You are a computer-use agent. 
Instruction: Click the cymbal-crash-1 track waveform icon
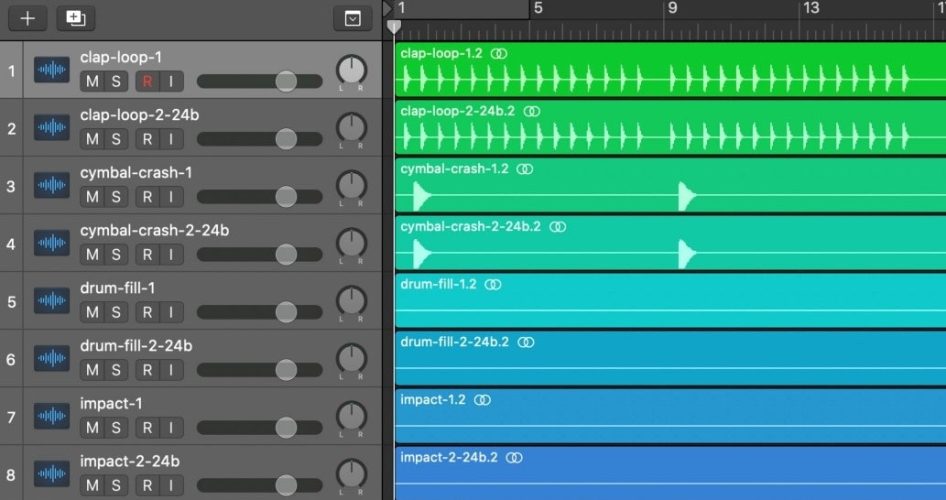click(52, 185)
